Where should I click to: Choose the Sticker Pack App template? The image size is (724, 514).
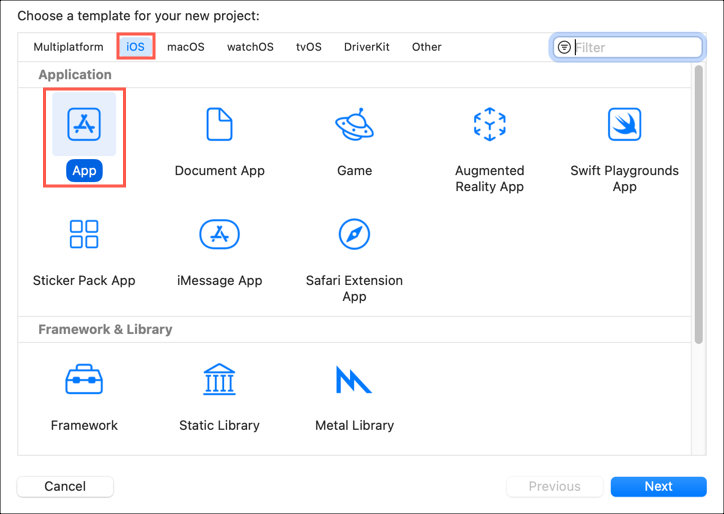(x=84, y=235)
